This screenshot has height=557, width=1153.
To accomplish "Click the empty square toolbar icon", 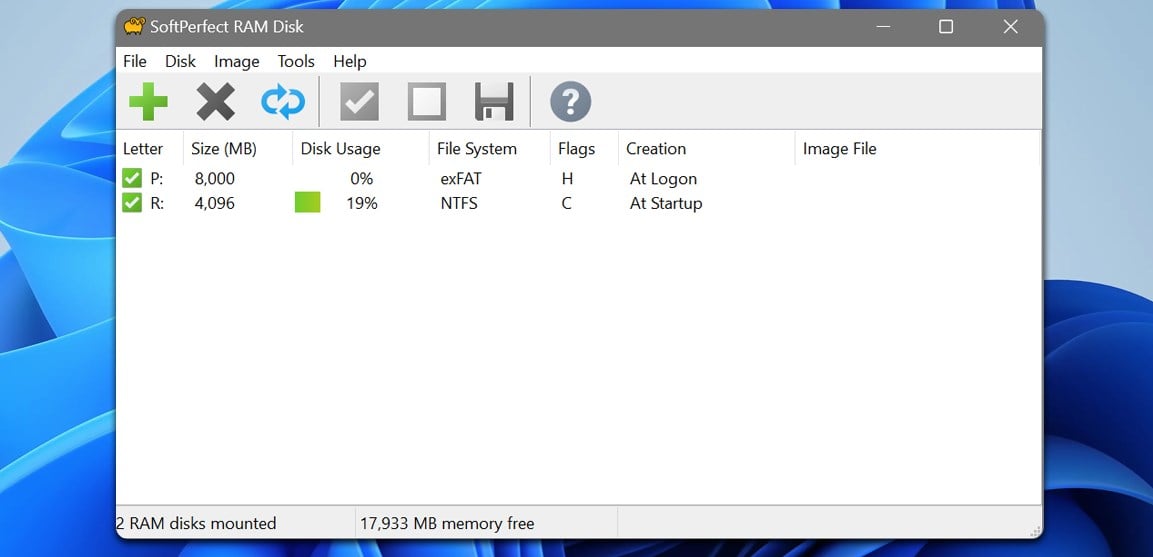I will coord(426,102).
